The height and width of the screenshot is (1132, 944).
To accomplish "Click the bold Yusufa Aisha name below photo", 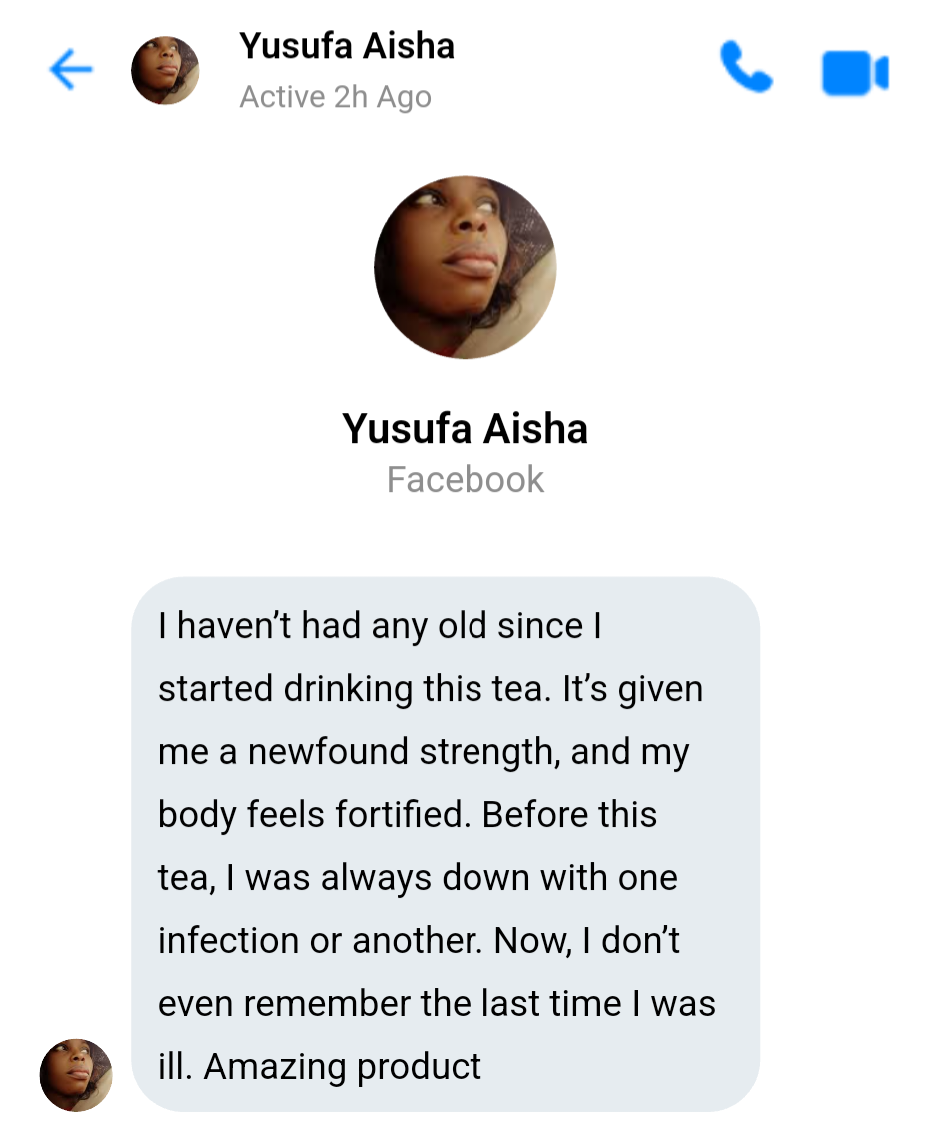I will click(465, 428).
